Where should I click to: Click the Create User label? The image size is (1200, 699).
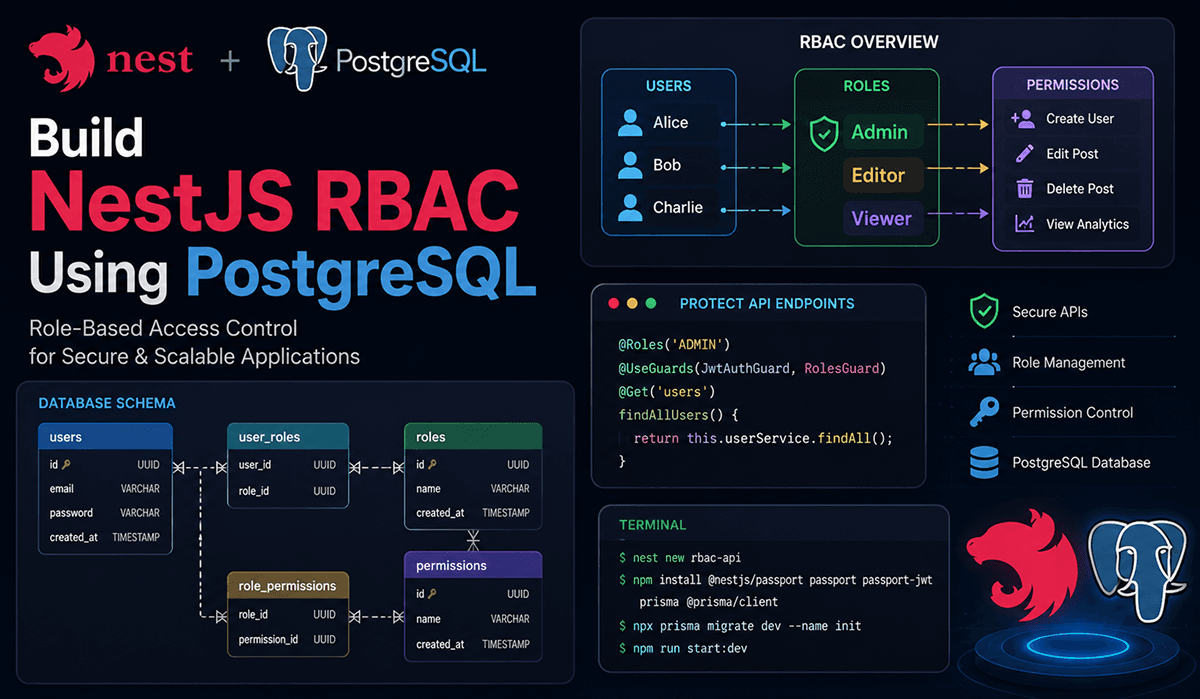1080,118
